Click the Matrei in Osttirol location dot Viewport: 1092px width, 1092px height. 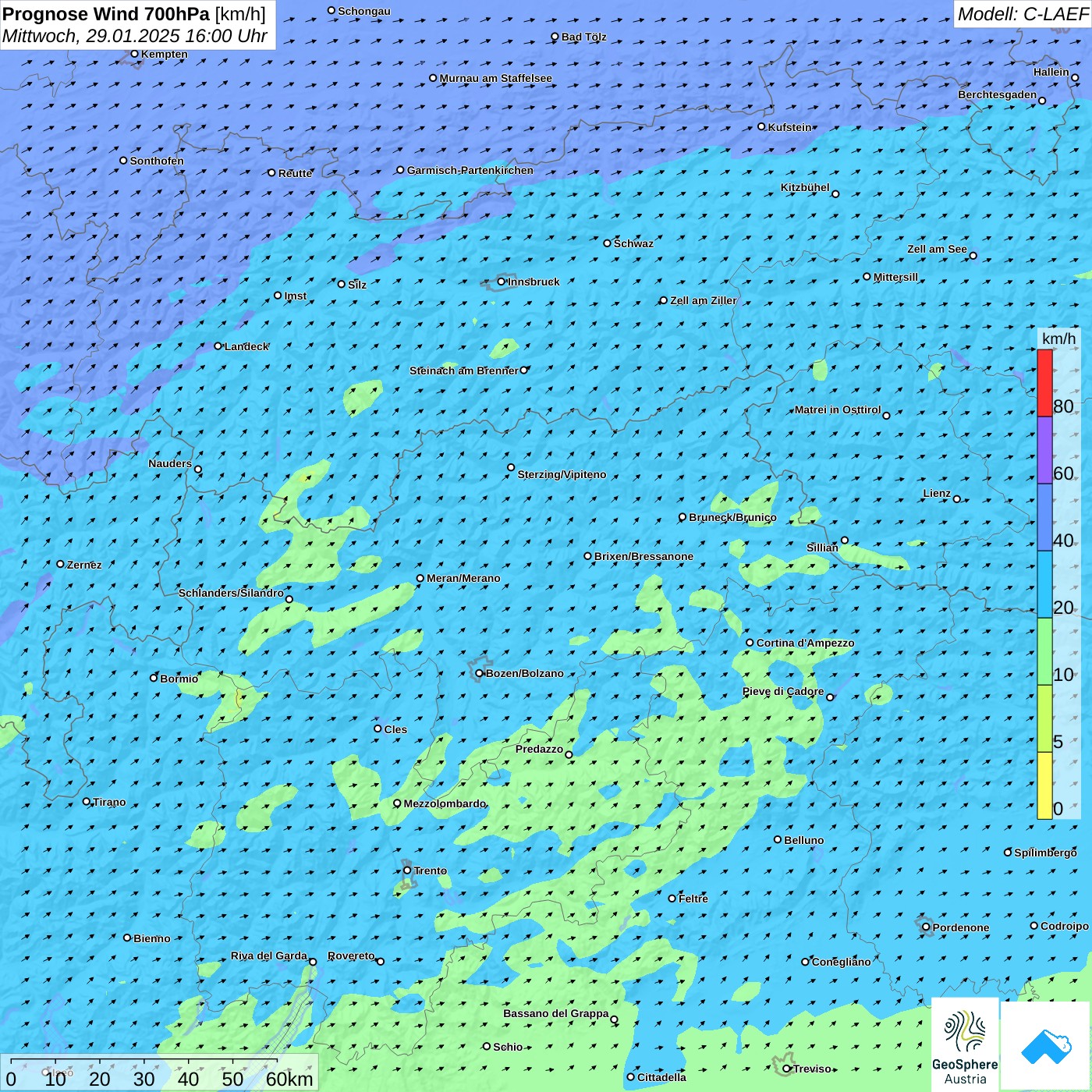886,416
